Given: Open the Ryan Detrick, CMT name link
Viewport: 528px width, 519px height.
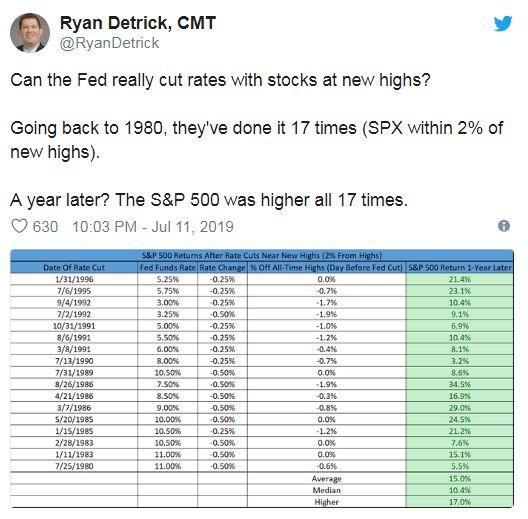Looking at the screenshot, I should point(138,23).
